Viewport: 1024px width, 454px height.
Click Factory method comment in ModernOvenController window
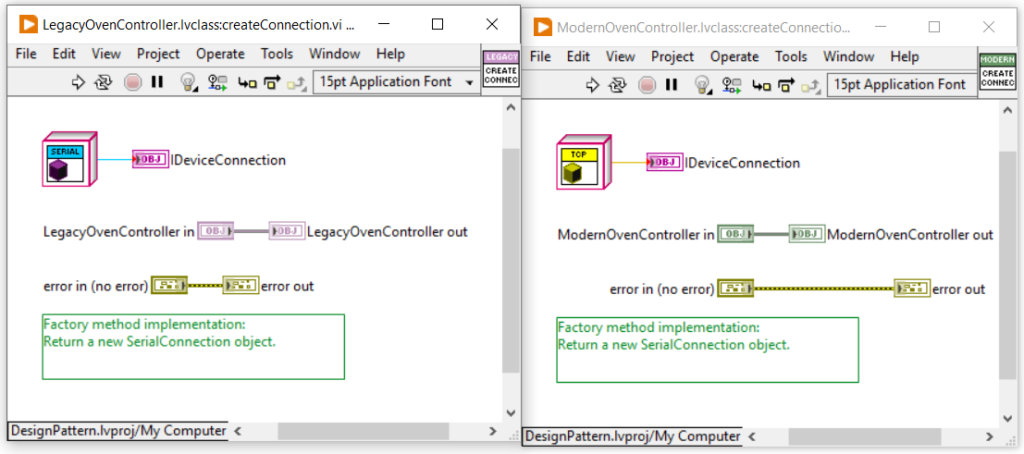(707, 349)
